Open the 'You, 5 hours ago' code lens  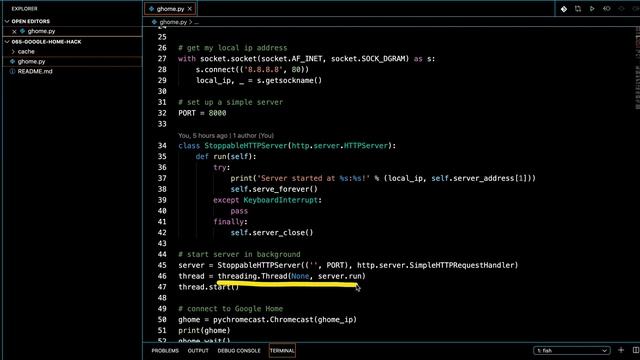click(x=226, y=136)
